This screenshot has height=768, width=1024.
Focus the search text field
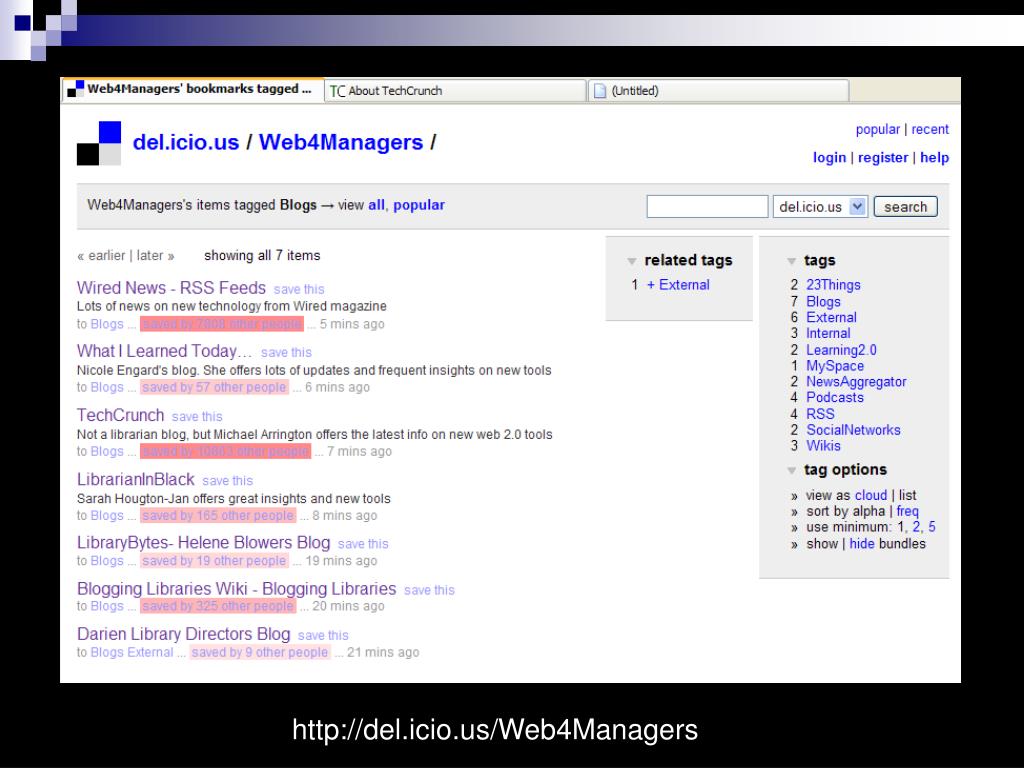[x=707, y=206]
